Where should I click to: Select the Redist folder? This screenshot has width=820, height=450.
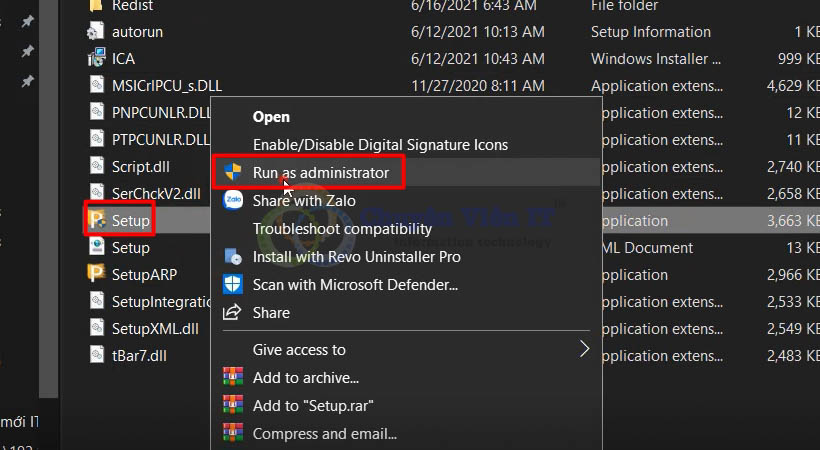(132, 6)
